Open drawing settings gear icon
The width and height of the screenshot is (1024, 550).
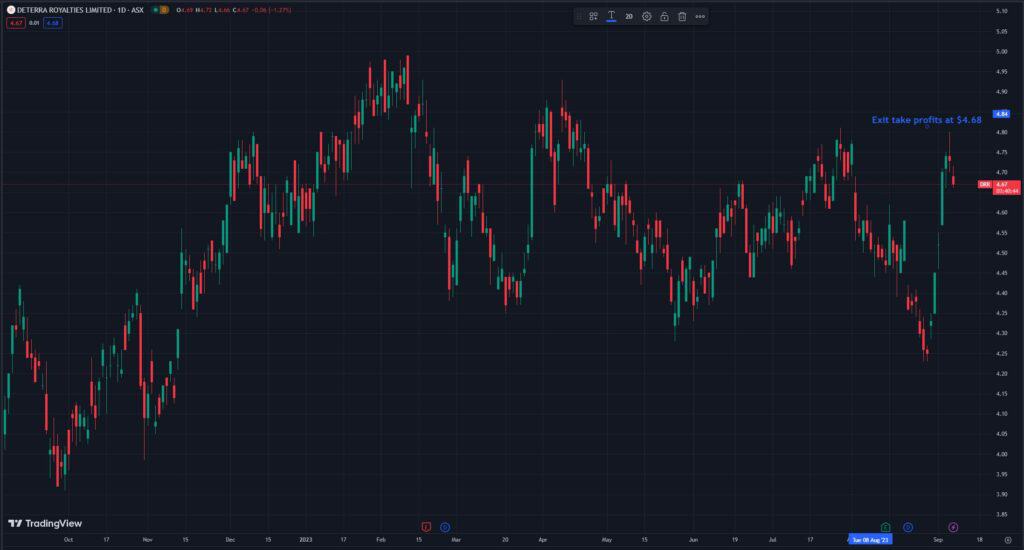click(647, 16)
